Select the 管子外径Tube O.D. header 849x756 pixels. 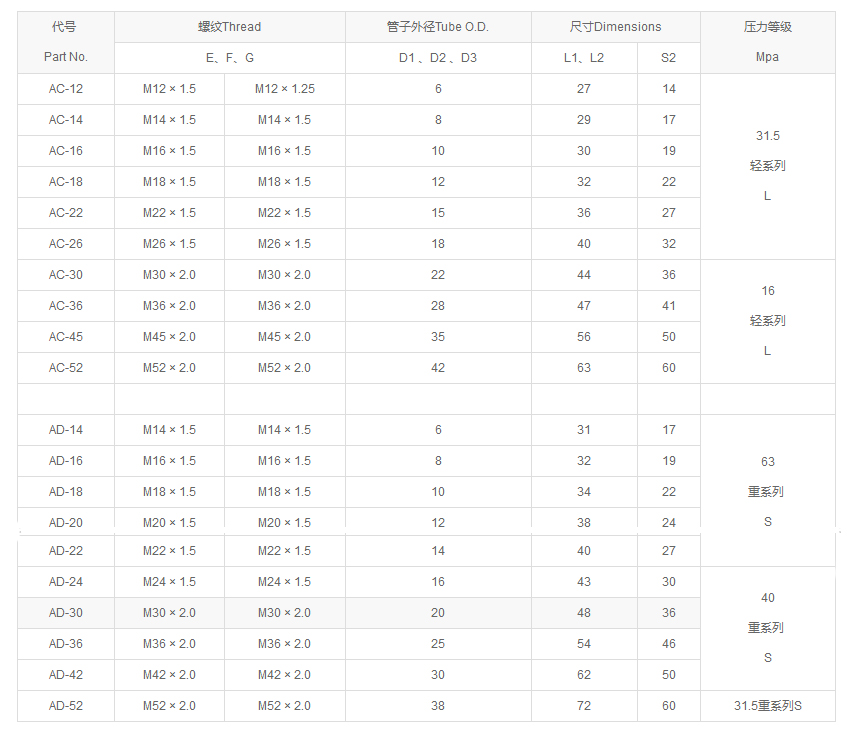tap(438, 27)
